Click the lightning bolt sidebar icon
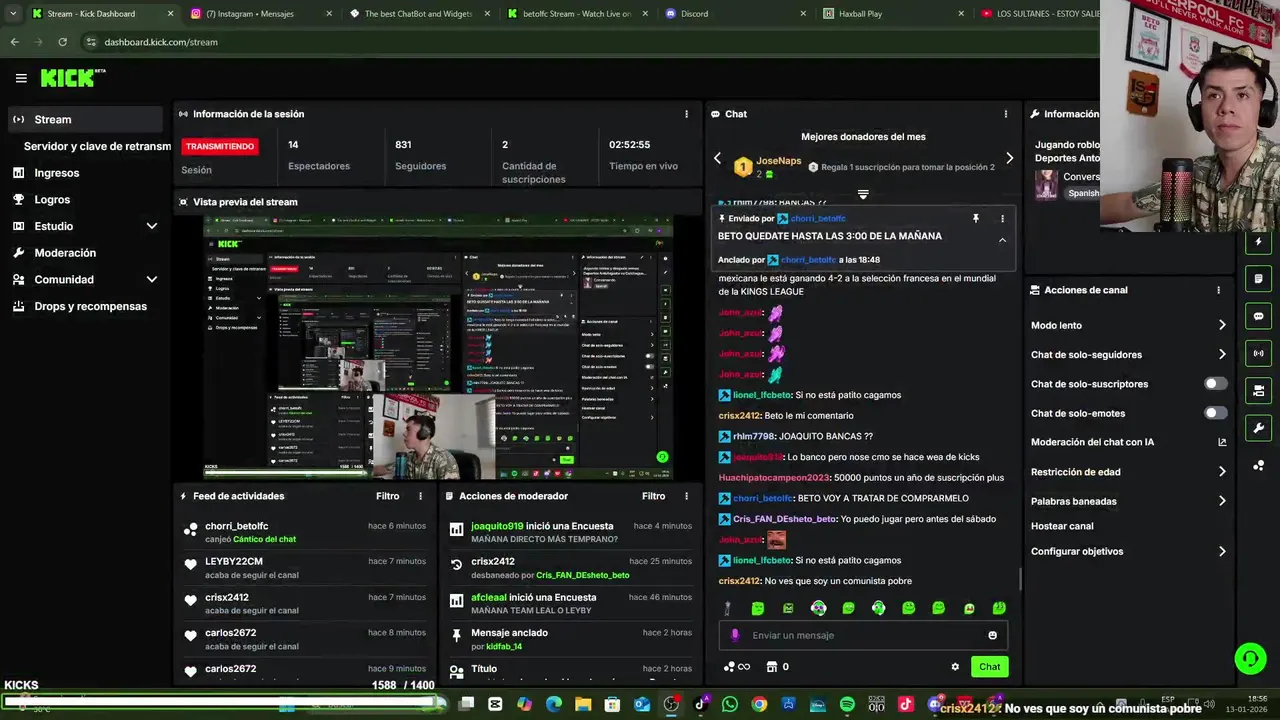Image resolution: width=1280 pixels, height=720 pixels. click(x=1258, y=242)
